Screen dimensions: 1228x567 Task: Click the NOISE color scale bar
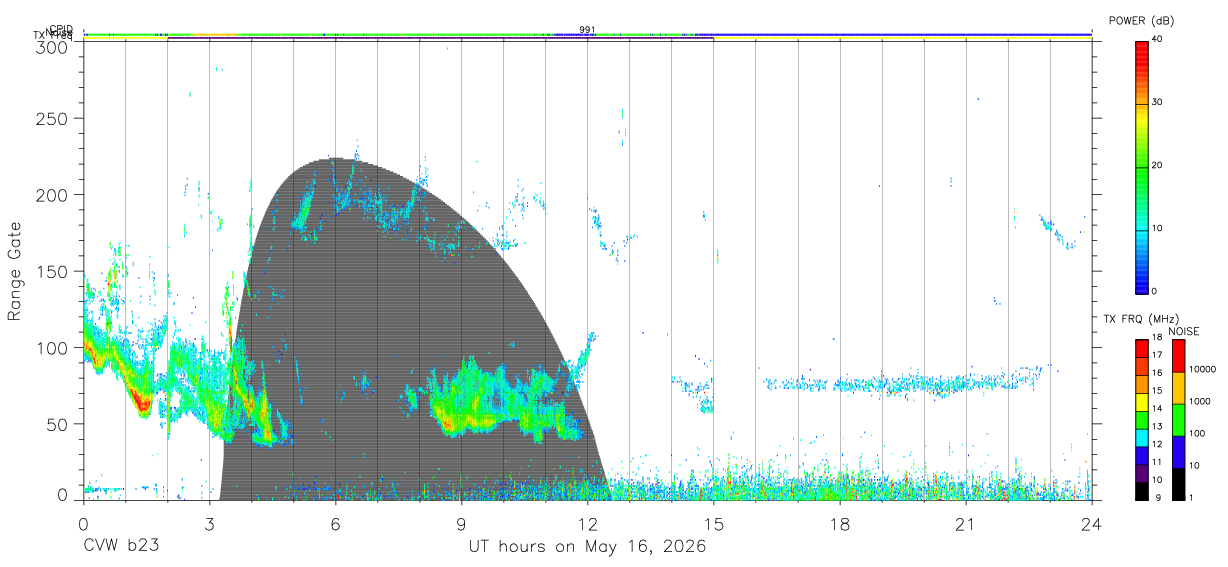pos(1178,420)
